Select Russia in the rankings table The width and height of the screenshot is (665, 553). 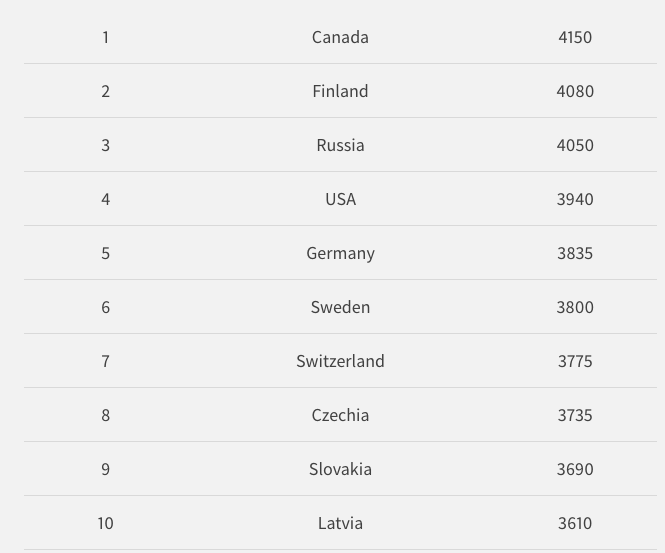click(340, 145)
